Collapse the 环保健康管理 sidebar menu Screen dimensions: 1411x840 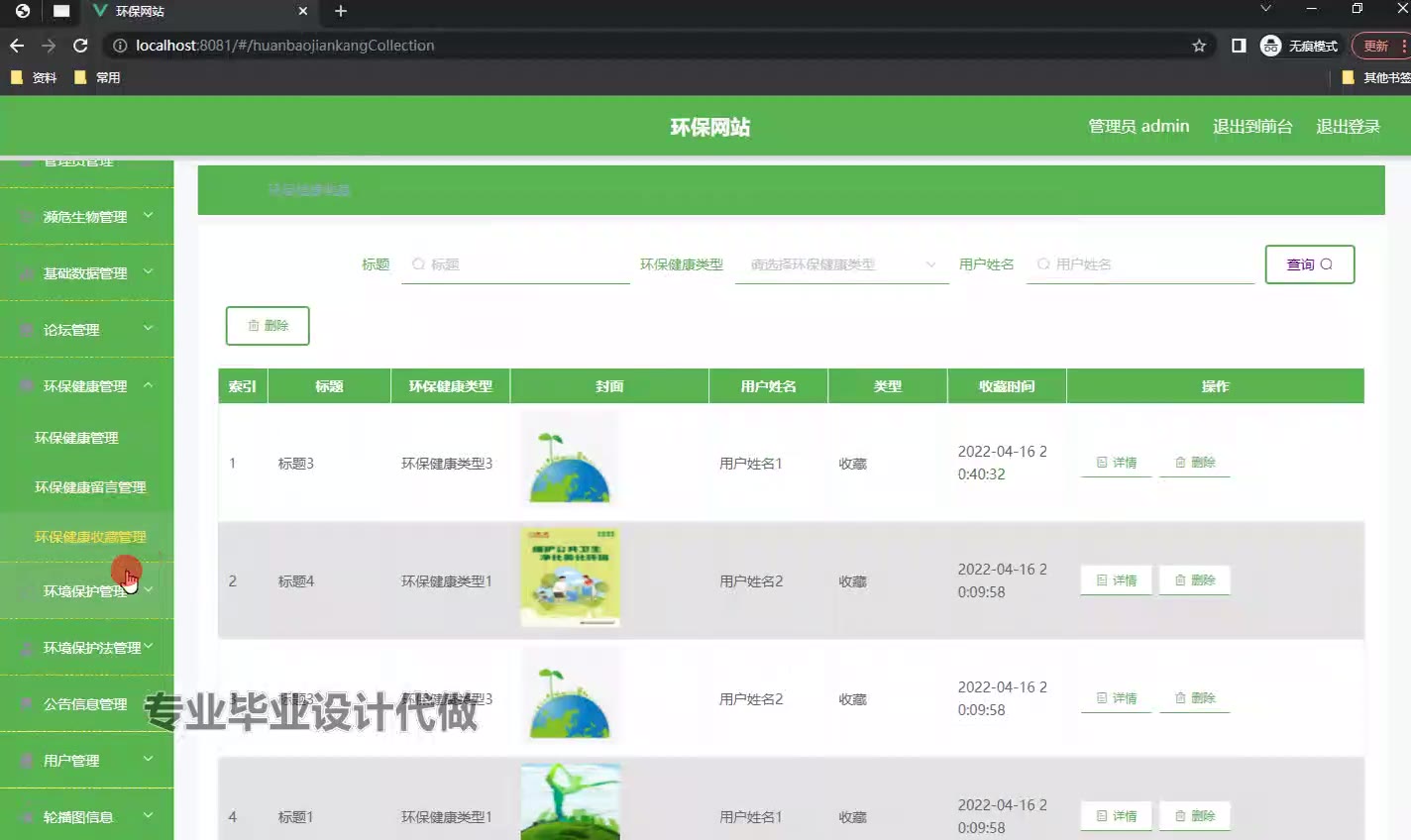pyautogui.click(x=87, y=385)
